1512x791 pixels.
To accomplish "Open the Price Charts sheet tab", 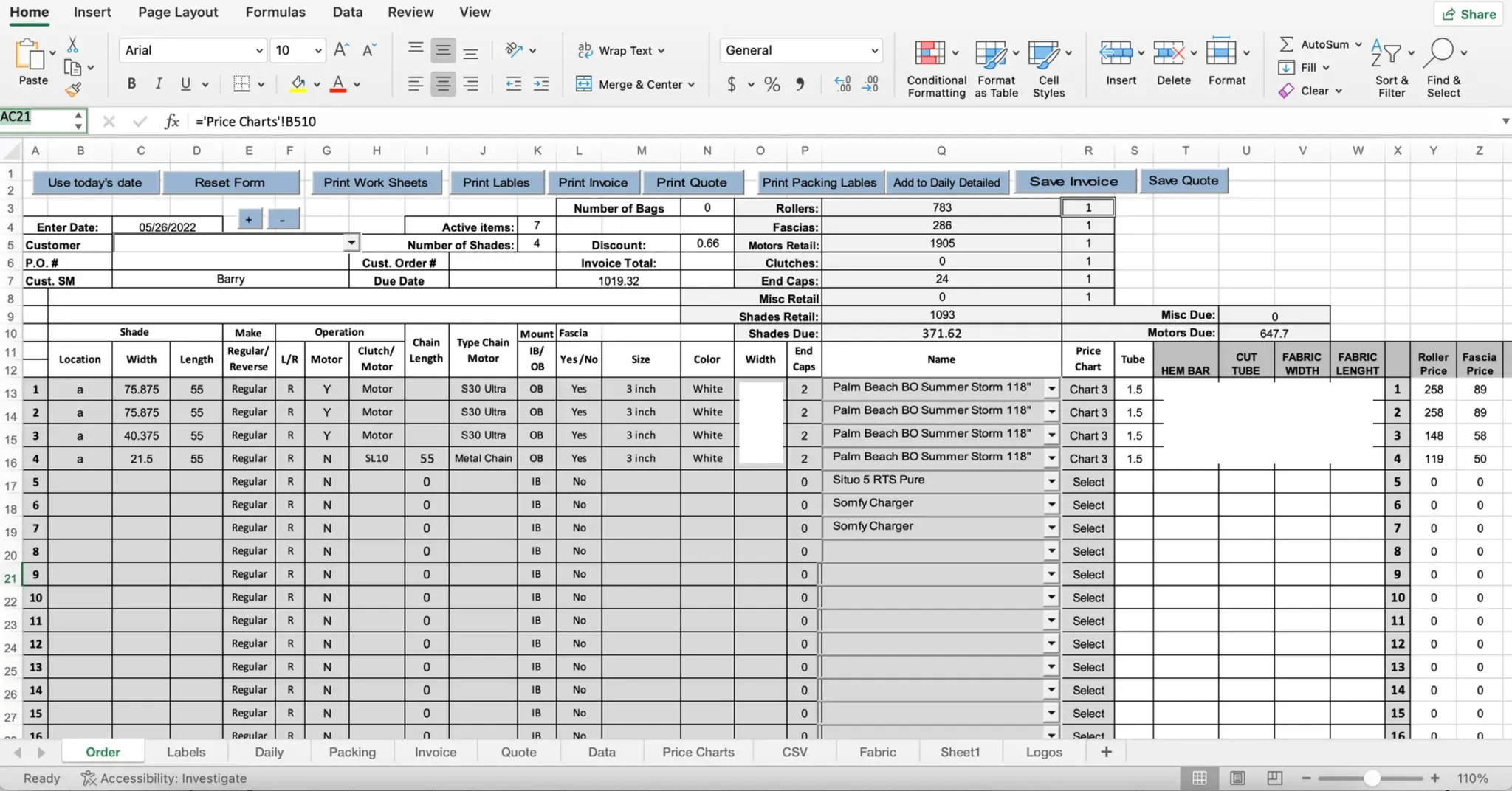I will click(x=698, y=752).
